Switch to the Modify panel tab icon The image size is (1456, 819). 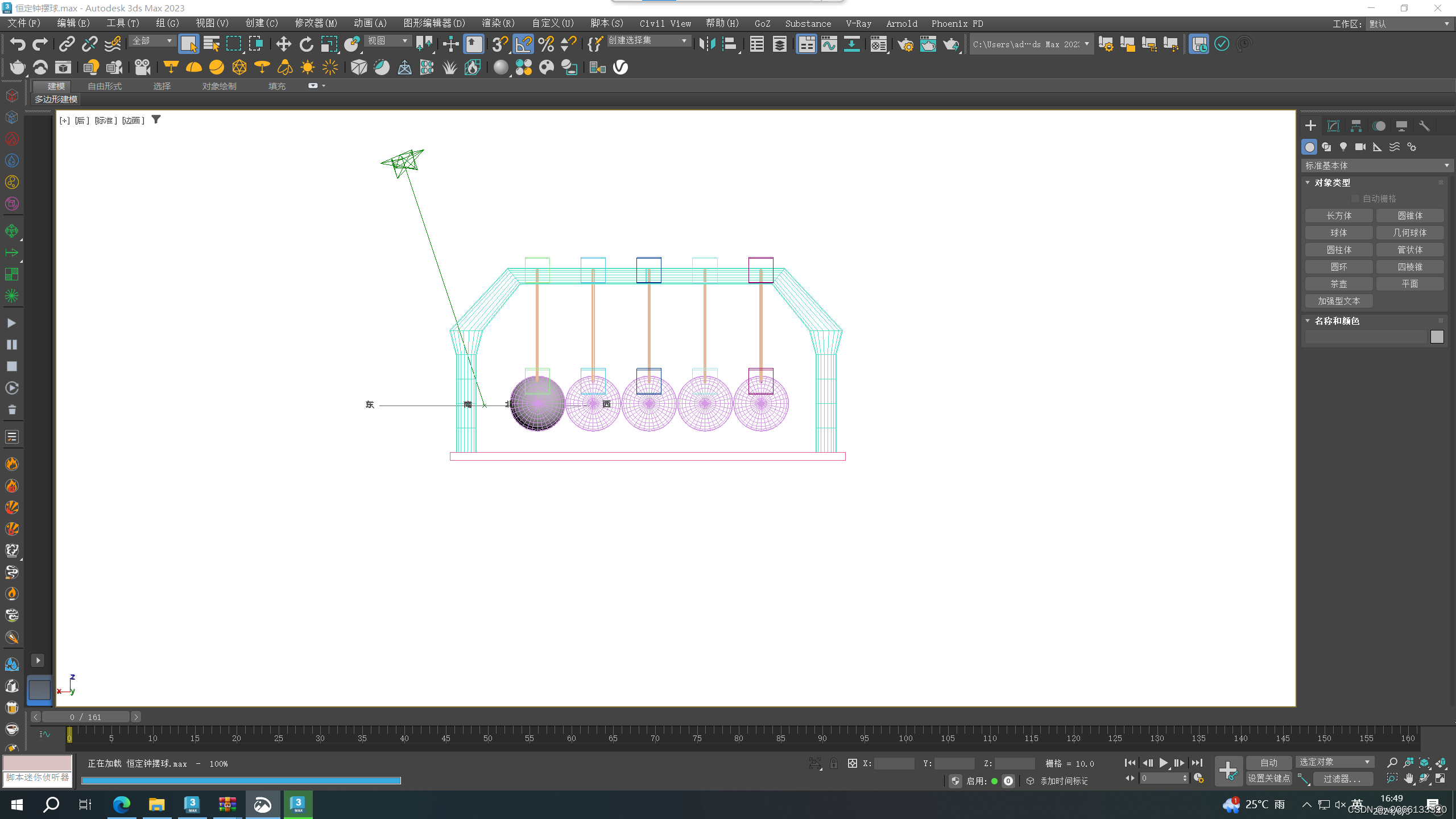click(1333, 126)
